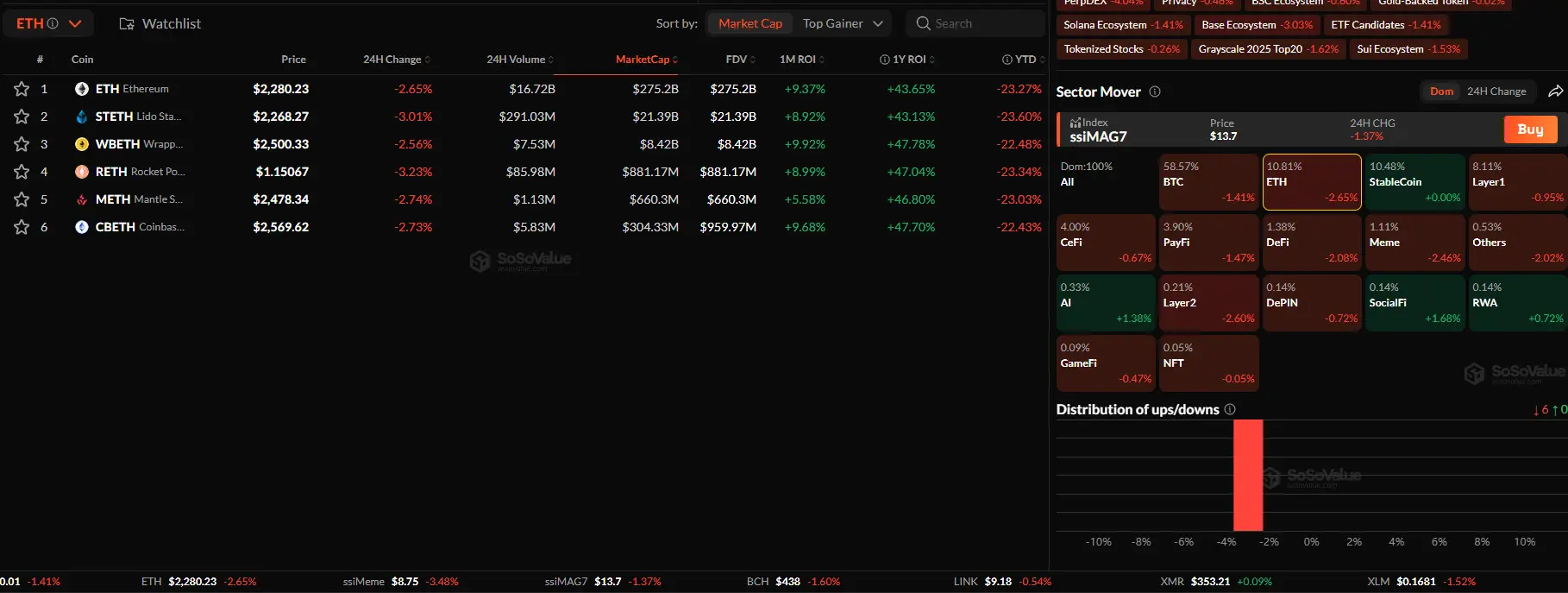Screen dimensions: 1568x593
Task: Select the RWA sector tile
Action: (1518, 303)
